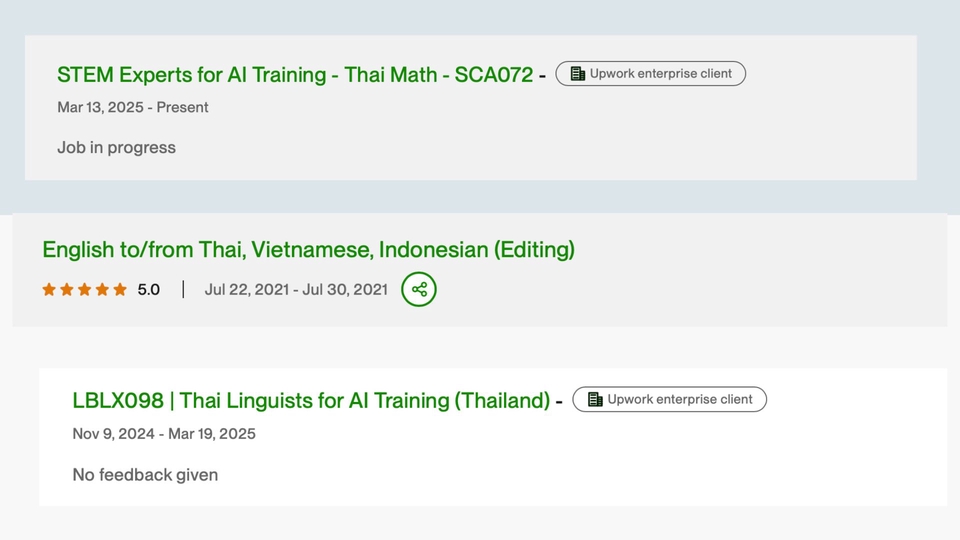Select the fourth orange rating star
960x540 pixels.
click(x=102, y=290)
